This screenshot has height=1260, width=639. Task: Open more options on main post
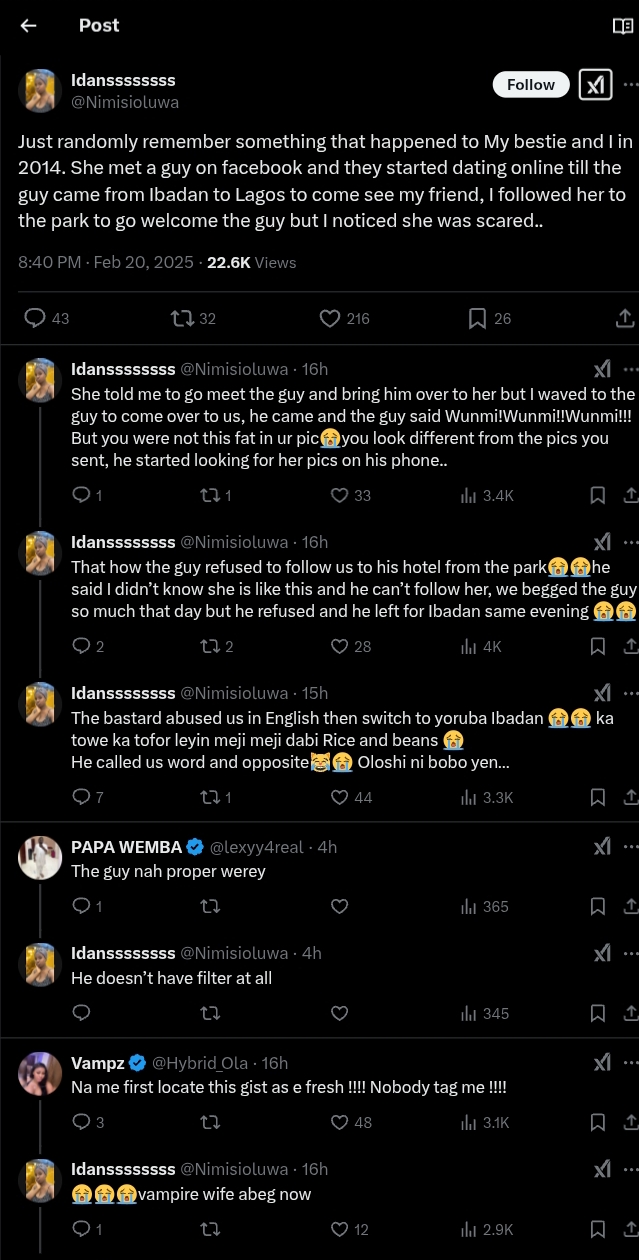click(630, 85)
